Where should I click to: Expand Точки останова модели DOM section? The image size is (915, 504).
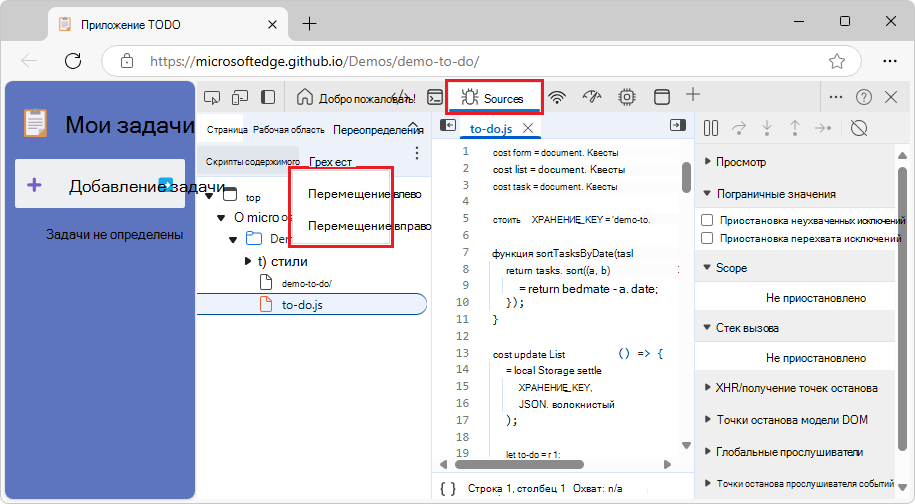pos(792,419)
